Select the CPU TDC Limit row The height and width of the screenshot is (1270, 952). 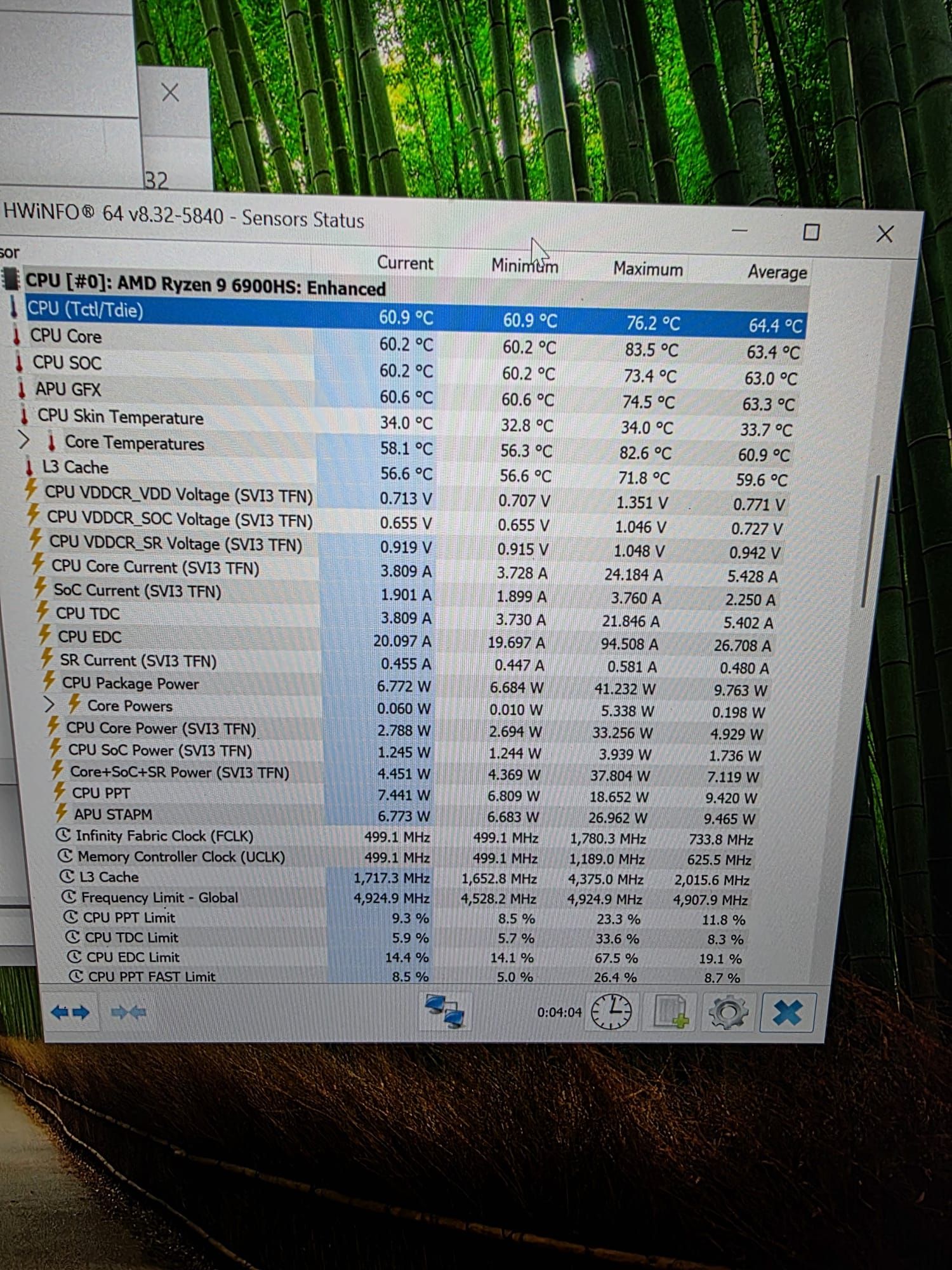406,937
